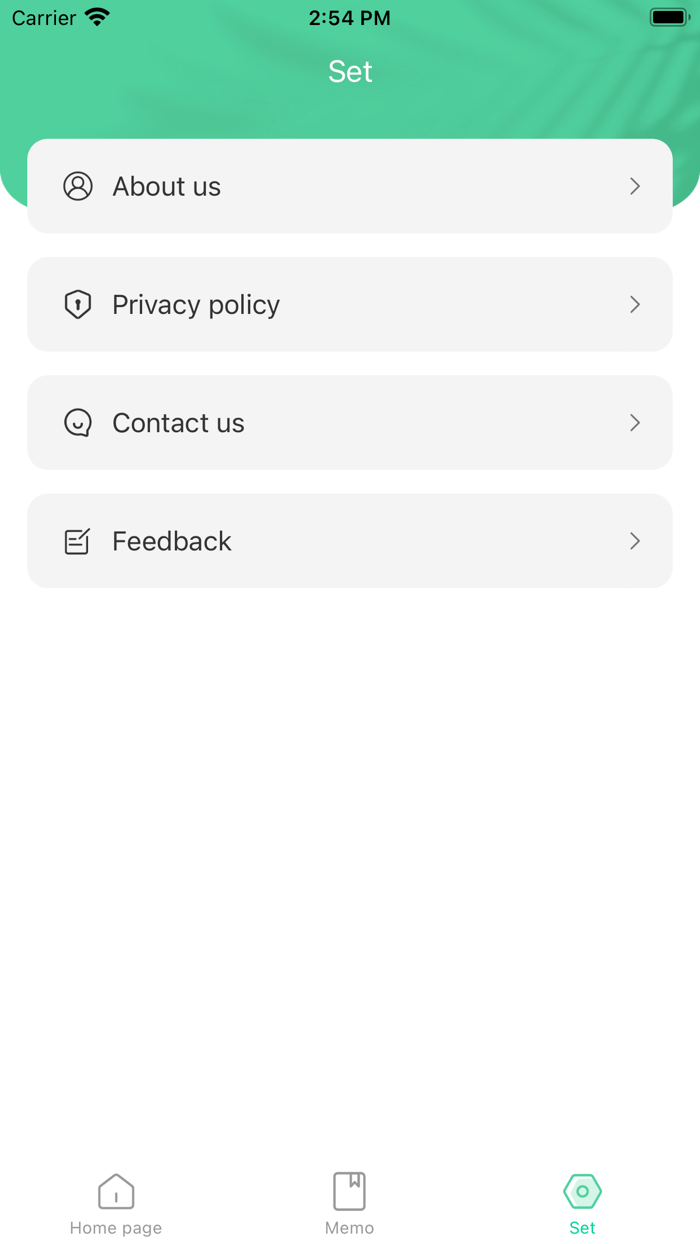The height and width of the screenshot is (1244, 700).
Task: Click the About us person icon
Action: pos(78,186)
